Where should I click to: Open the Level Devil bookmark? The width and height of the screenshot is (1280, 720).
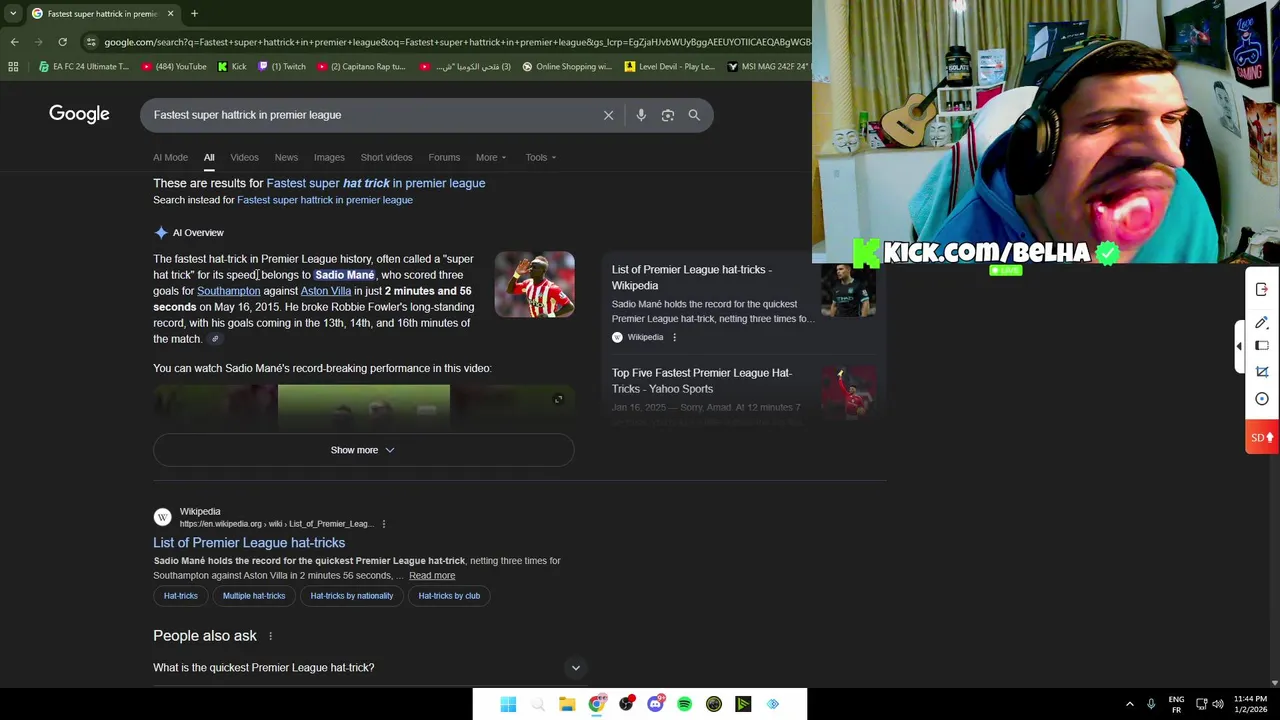669,67
